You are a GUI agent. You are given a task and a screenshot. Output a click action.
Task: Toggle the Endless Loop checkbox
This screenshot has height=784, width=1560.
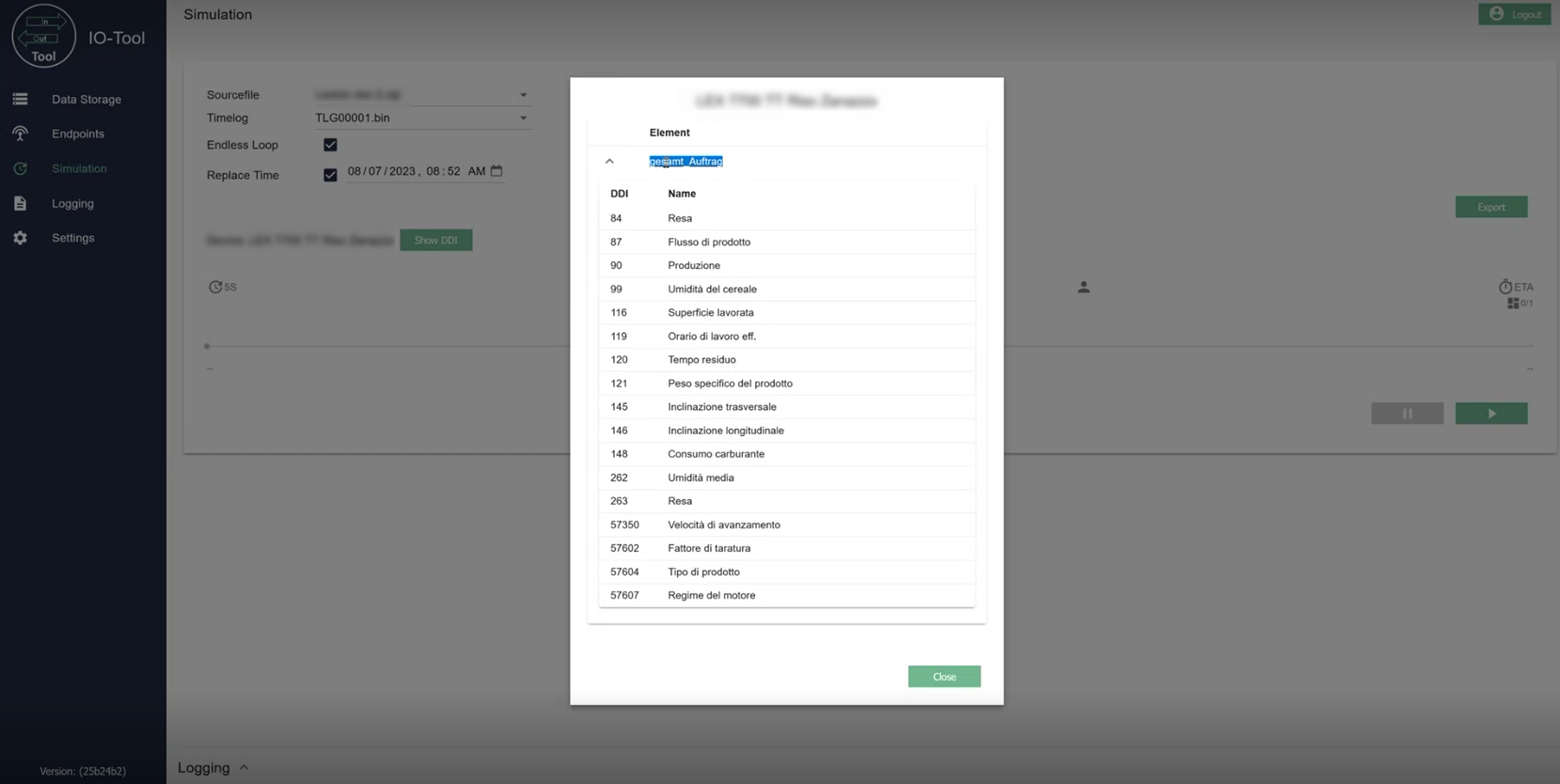pyautogui.click(x=330, y=145)
